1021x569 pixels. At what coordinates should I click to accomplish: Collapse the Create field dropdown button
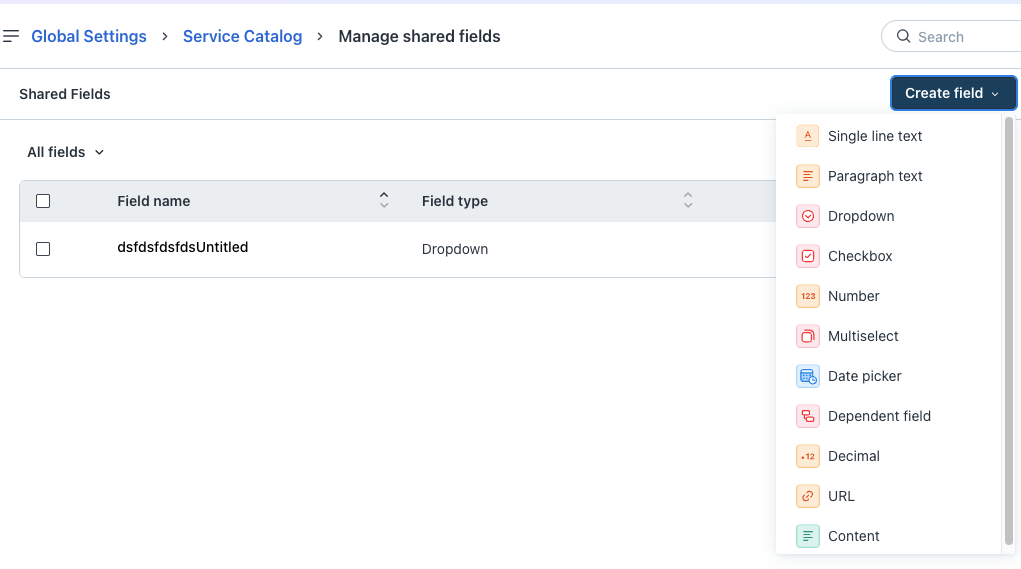click(x=953, y=93)
